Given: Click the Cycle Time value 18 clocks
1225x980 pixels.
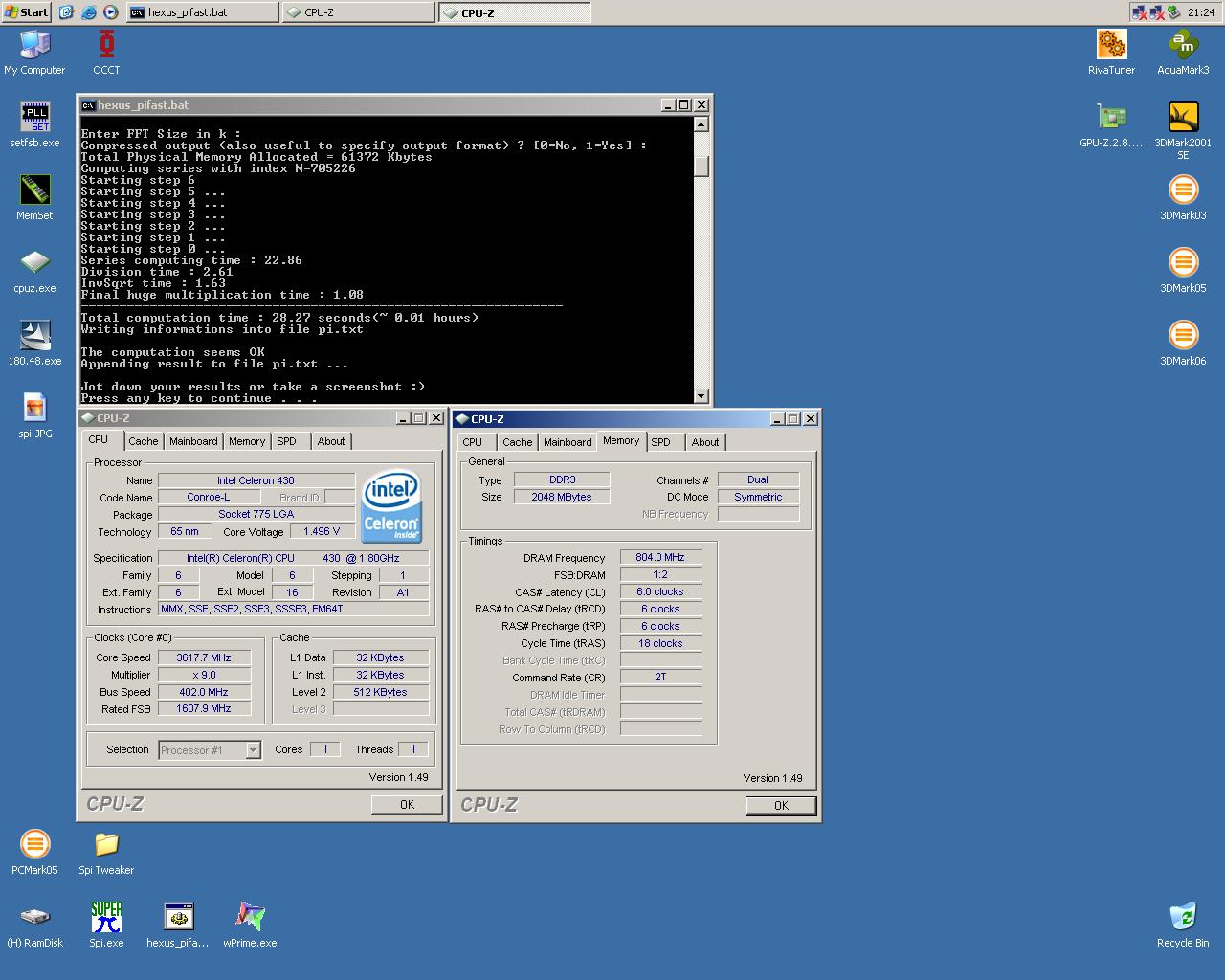Looking at the screenshot, I should point(660,643).
